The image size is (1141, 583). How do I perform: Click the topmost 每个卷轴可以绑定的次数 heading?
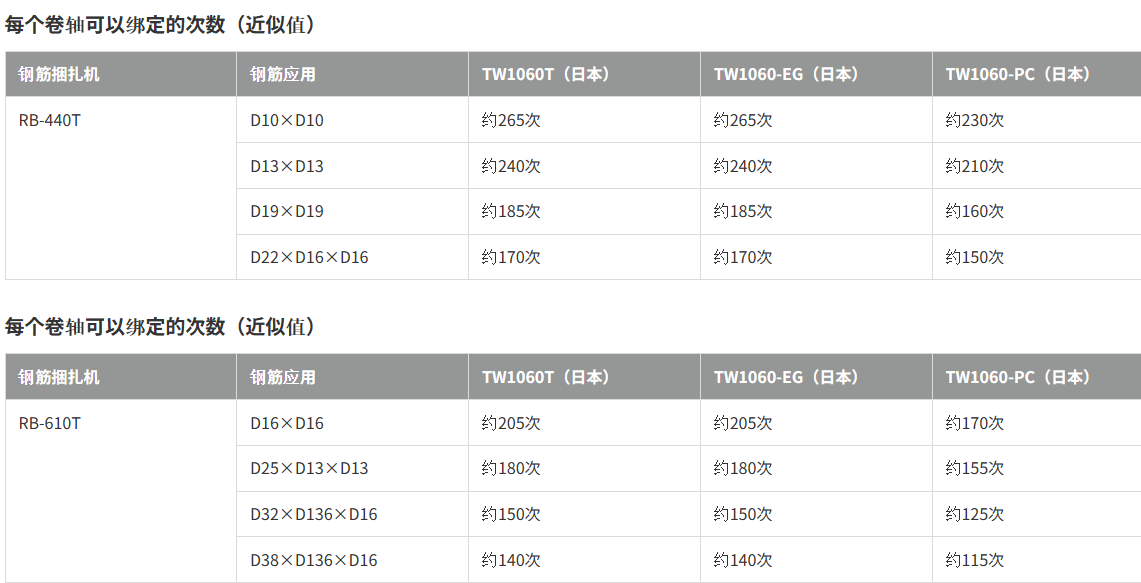point(161,25)
